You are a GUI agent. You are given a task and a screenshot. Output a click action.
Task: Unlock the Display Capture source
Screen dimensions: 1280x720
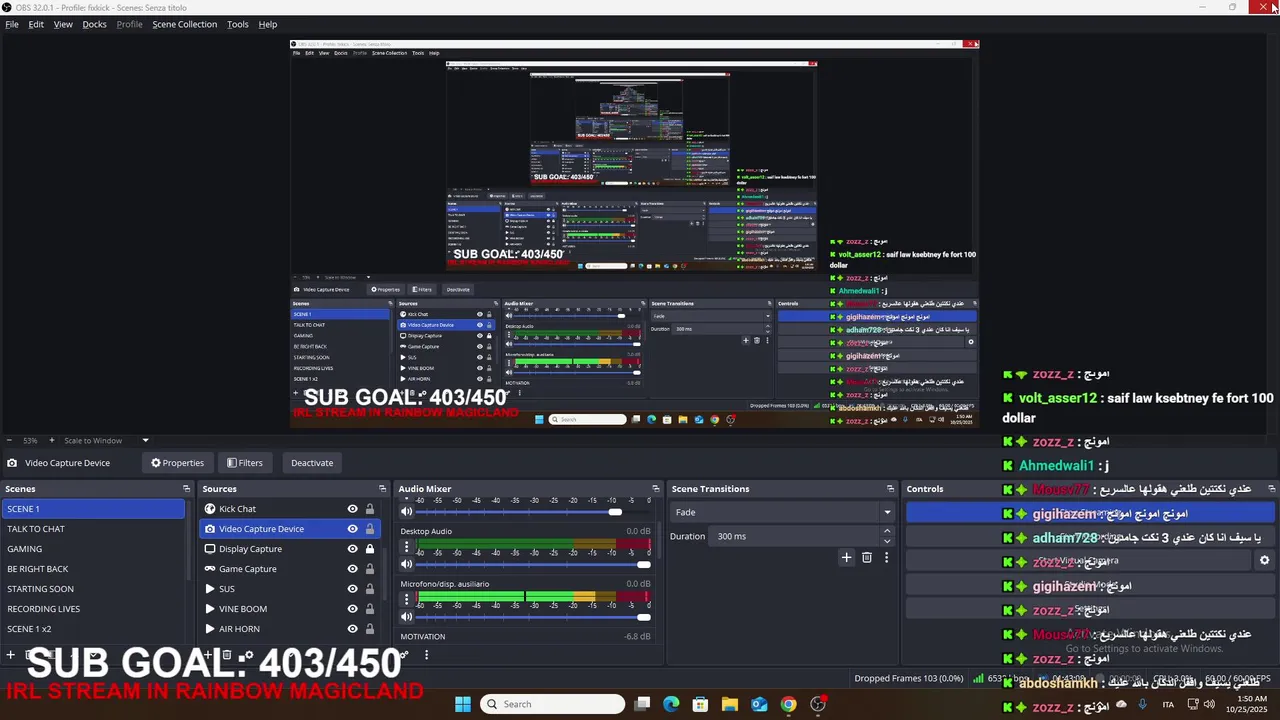coord(370,549)
